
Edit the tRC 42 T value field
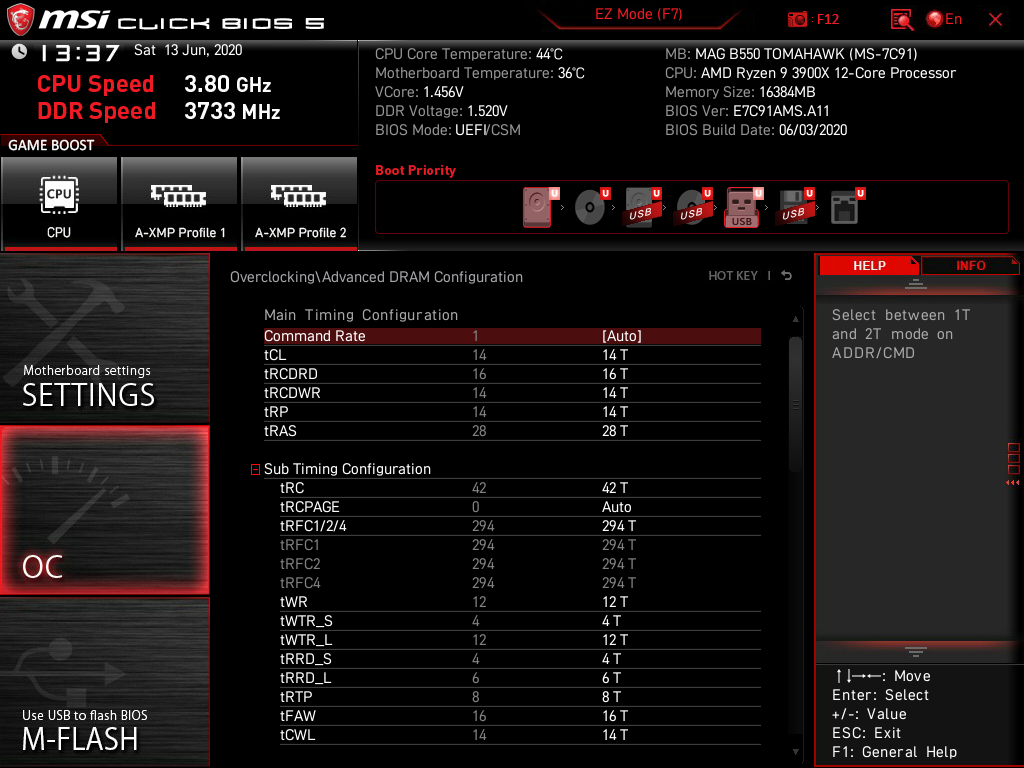point(615,488)
